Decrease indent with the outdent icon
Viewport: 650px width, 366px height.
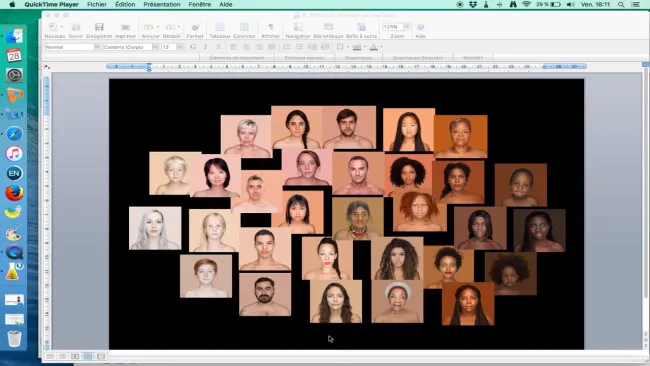(x=312, y=47)
